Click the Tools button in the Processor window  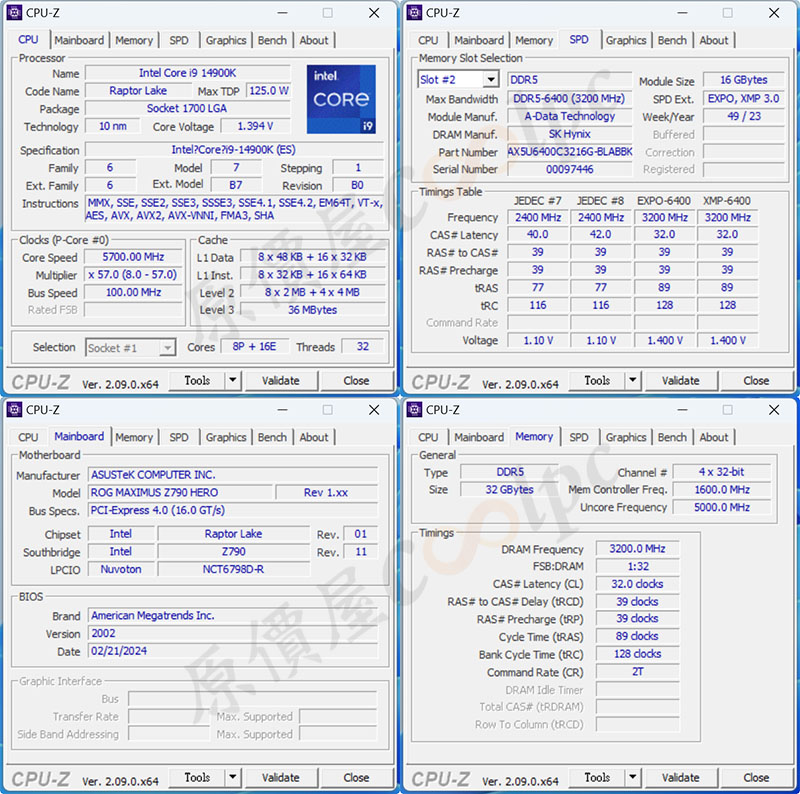coord(197,380)
